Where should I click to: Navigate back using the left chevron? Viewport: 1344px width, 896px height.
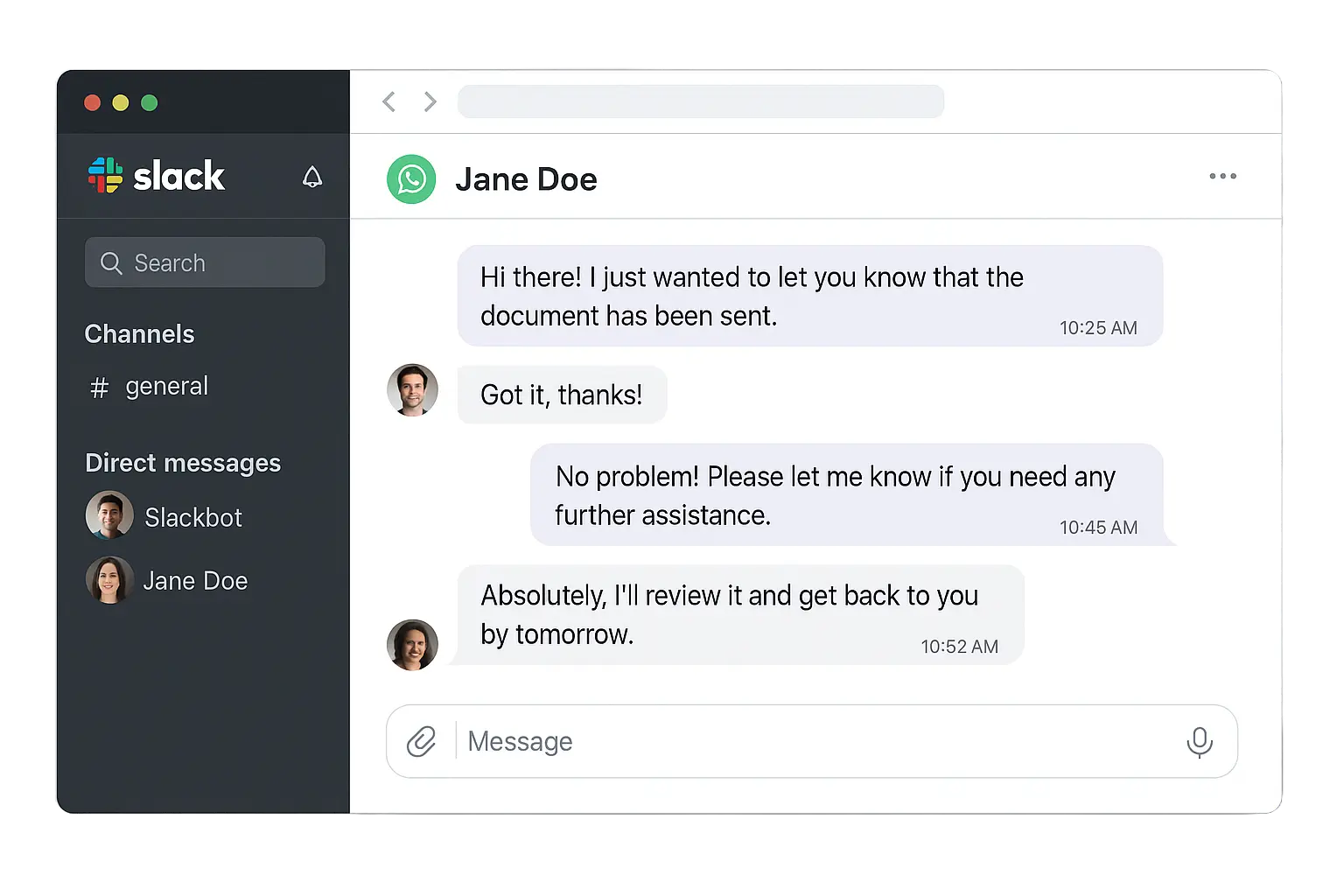(388, 101)
